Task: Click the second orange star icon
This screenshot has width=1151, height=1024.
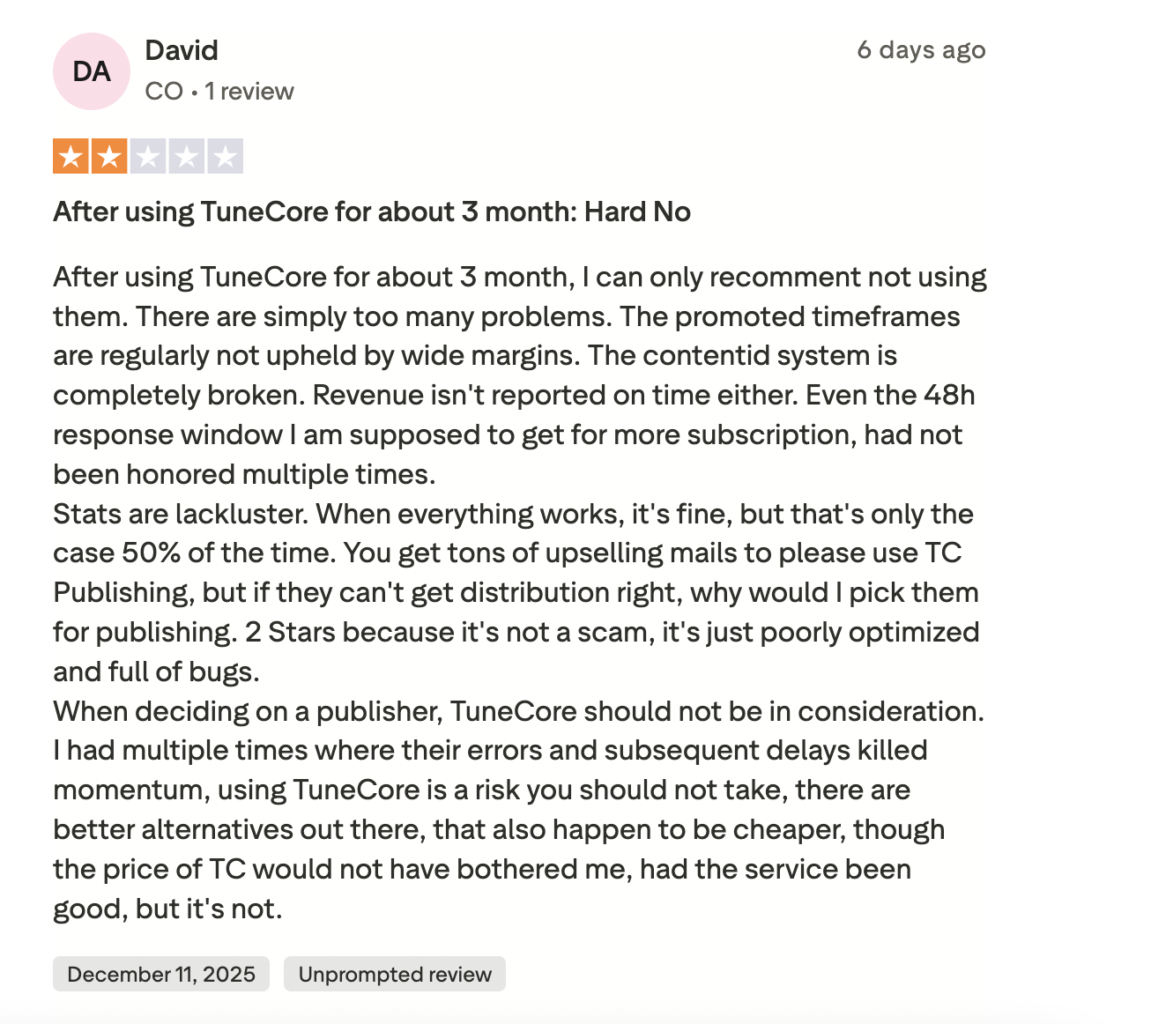Action: tap(108, 155)
